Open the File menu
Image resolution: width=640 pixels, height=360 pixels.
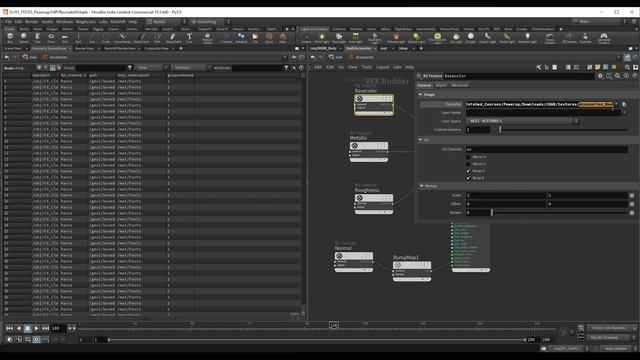pyautogui.click(x=9, y=22)
